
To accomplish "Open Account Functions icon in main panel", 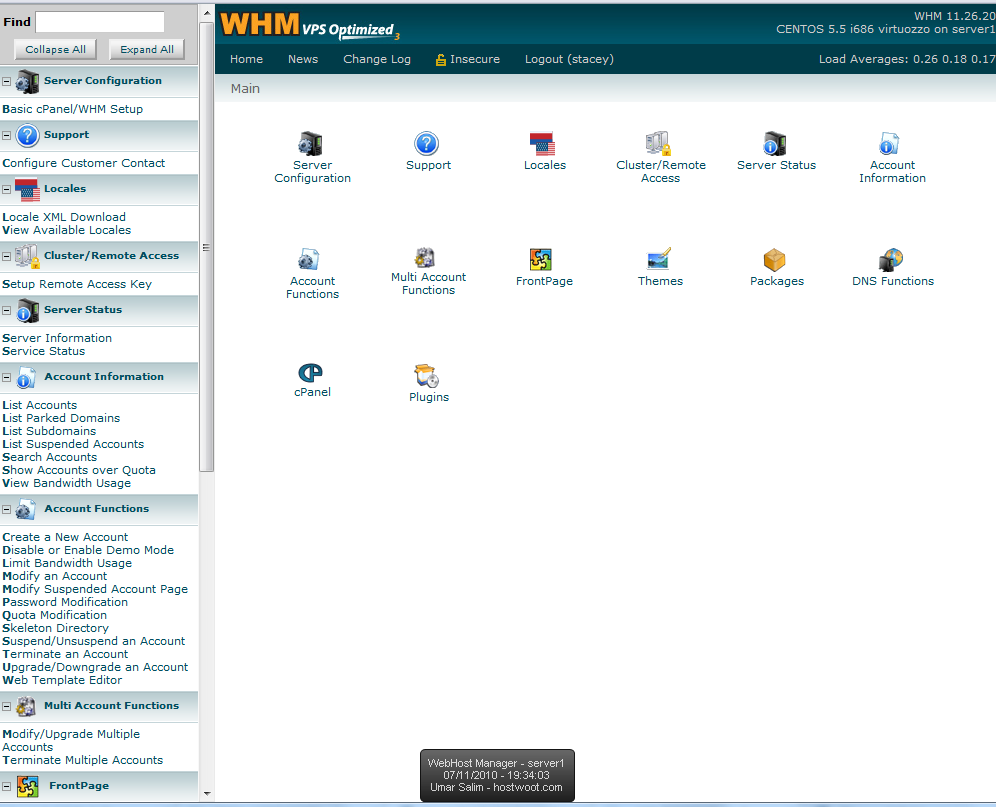I will (309, 259).
